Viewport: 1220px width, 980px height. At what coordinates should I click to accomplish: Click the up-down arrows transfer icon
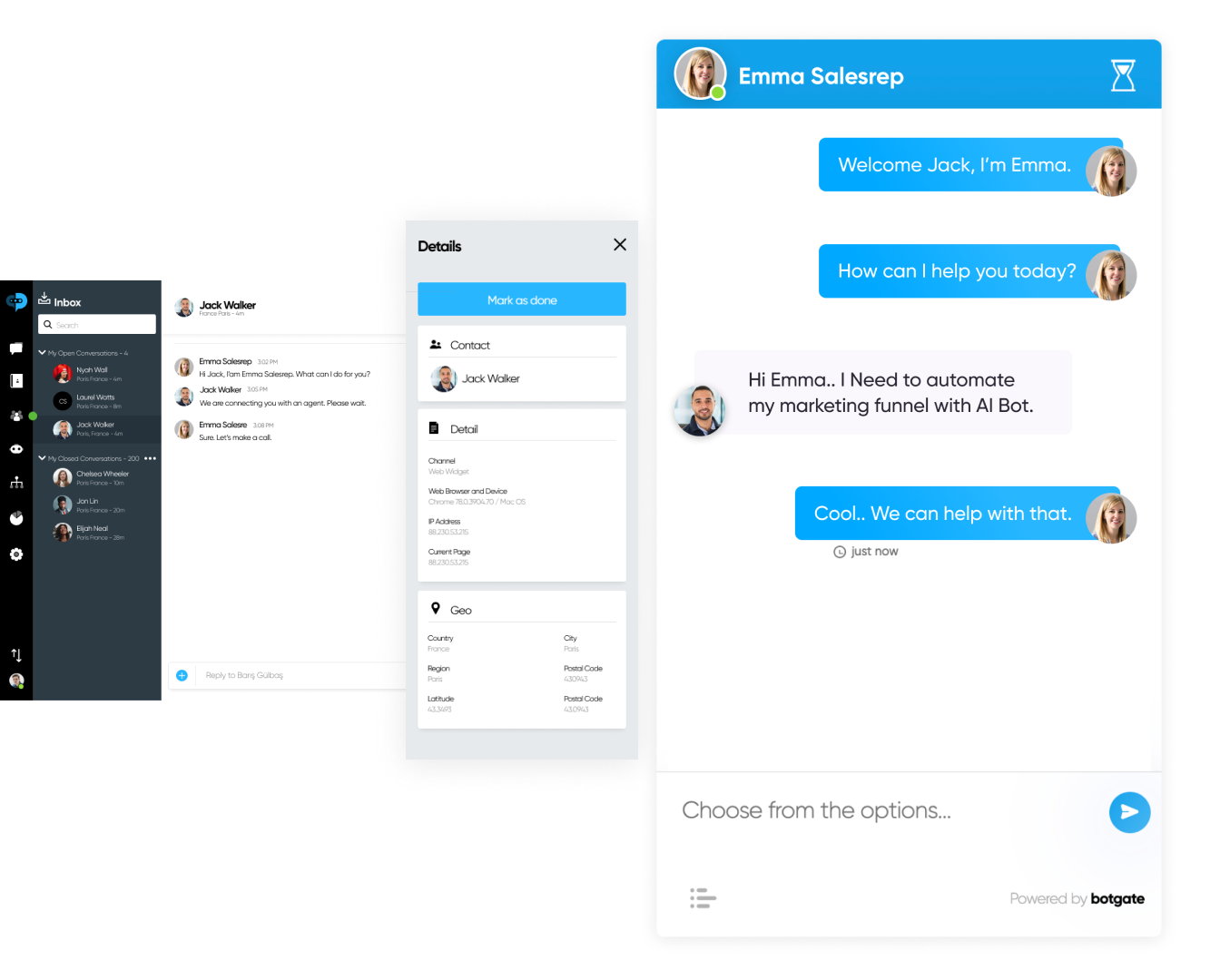(x=16, y=654)
